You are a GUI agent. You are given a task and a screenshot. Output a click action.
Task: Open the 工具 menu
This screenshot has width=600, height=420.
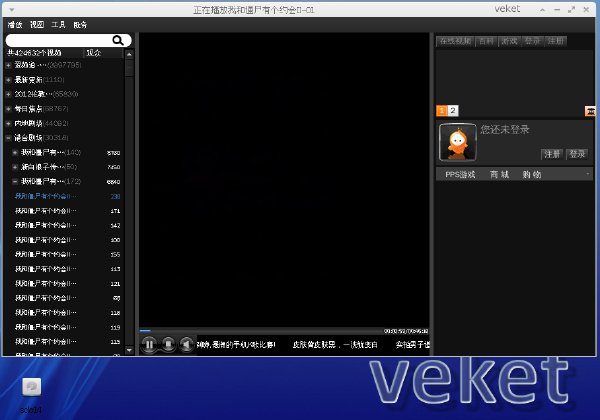pos(59,25)
